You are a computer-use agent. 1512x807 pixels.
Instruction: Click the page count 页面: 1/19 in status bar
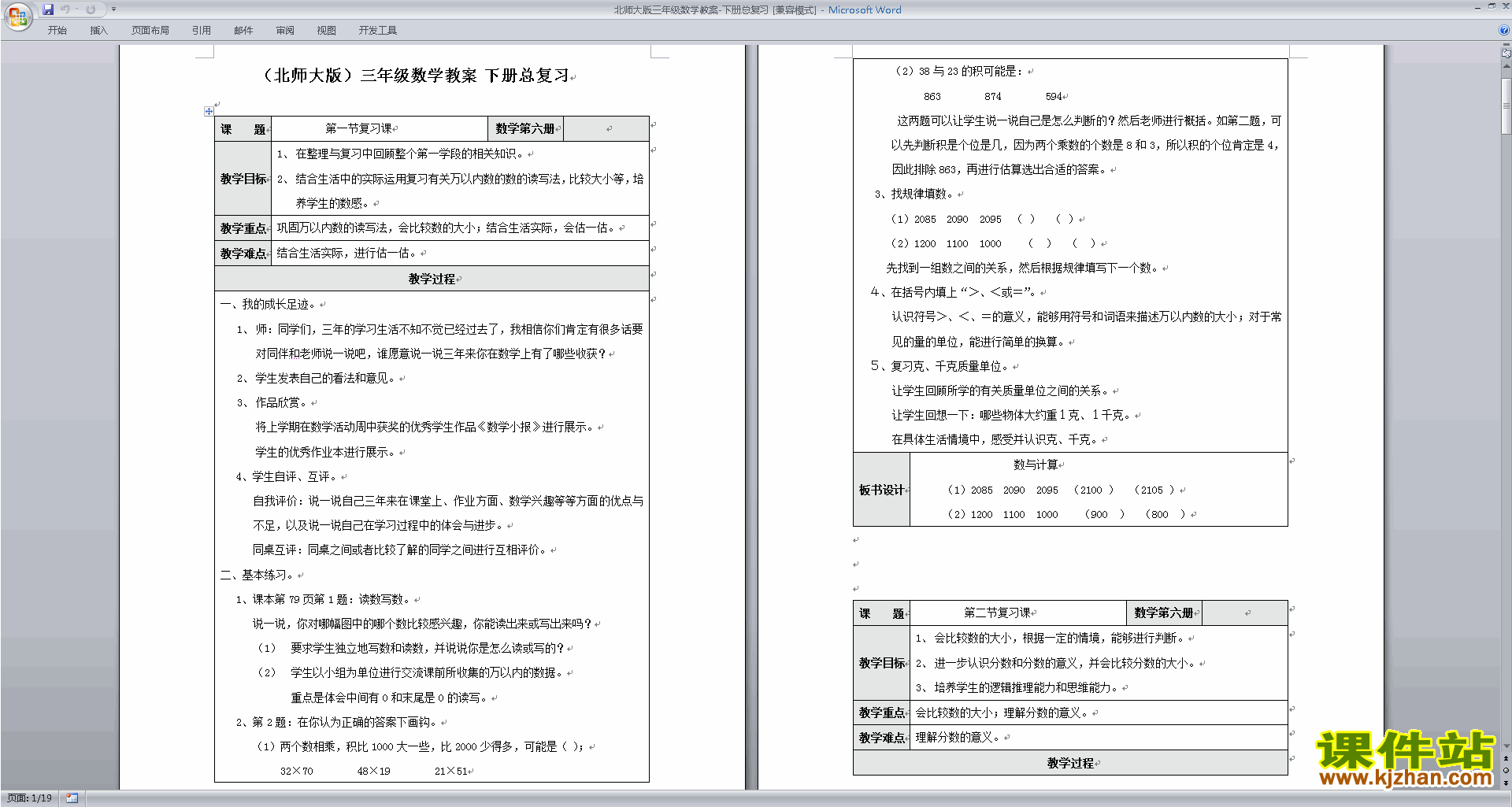click(x=30, y=798)
